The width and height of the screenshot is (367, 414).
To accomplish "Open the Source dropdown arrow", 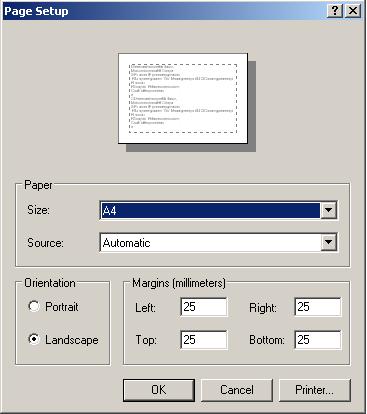I will coord(329,242).
